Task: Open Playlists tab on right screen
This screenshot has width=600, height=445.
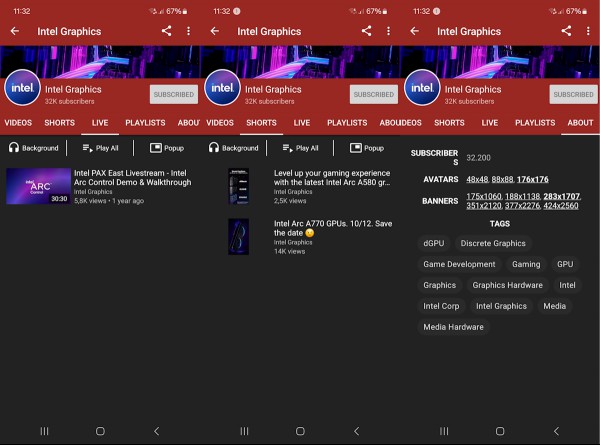Action: (x=535, y=123)
